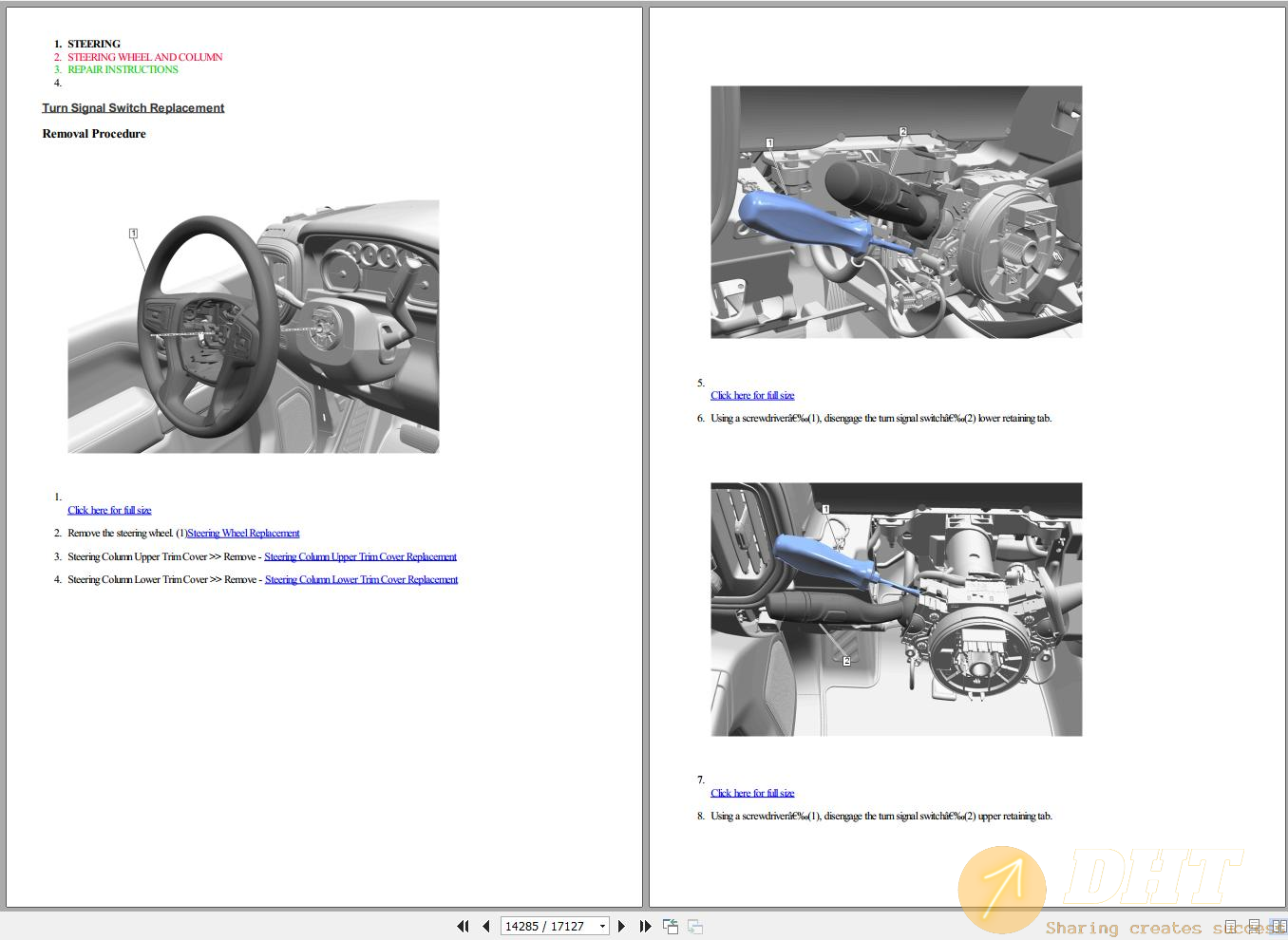Click the previous view icon in the navigation bar
Viewport: 1288px width, 940px height.
(x=671, y=926)
